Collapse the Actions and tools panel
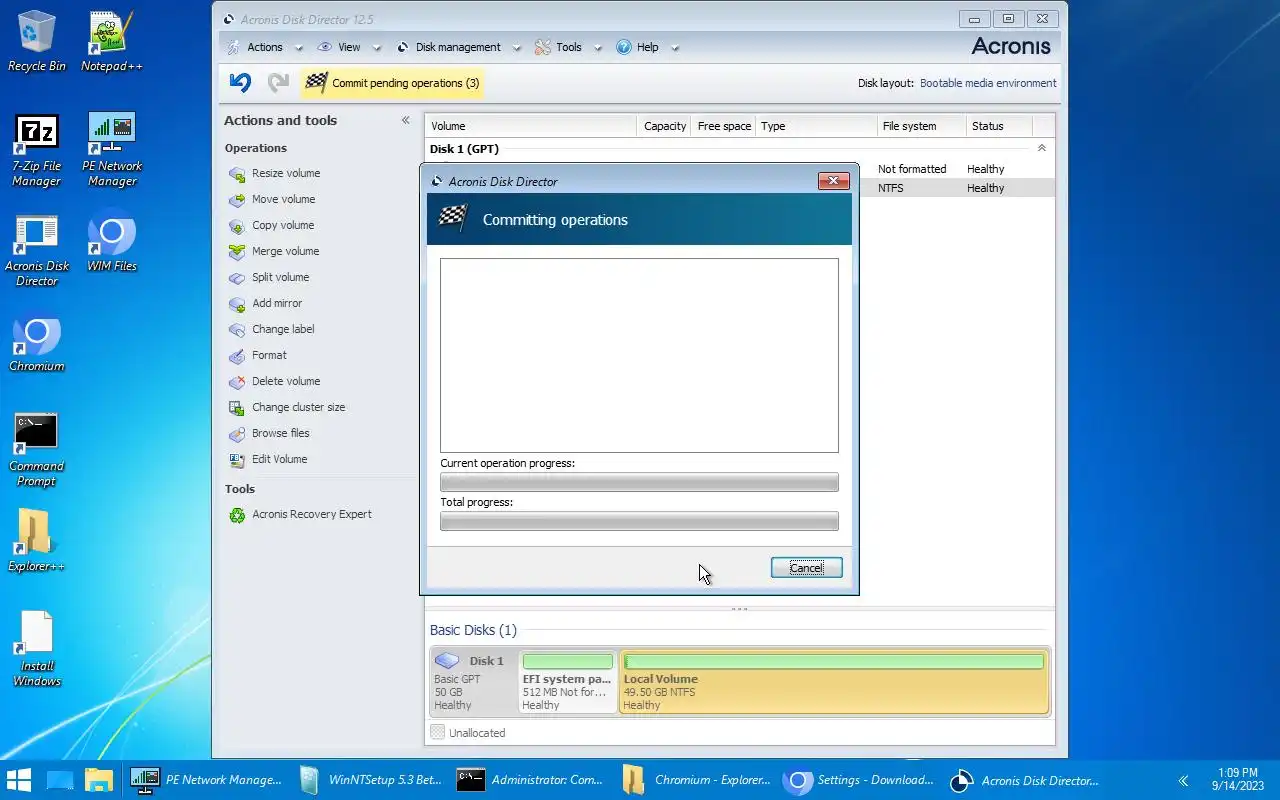 [405, 120]
